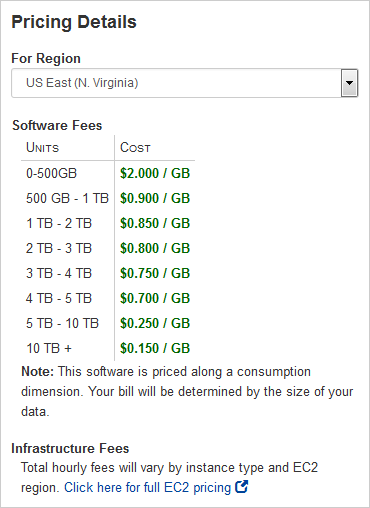
Task: Click the external link icon beside EC2 pricing
Action: (x=241, y=487)
